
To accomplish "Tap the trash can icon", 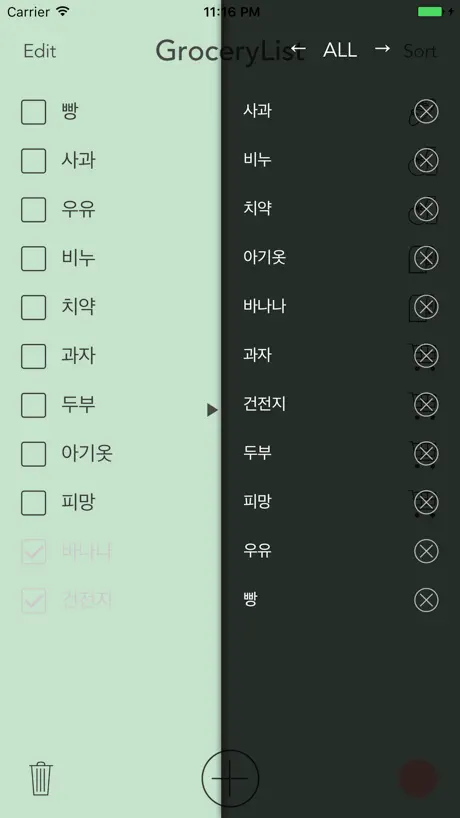I will 41,778.
